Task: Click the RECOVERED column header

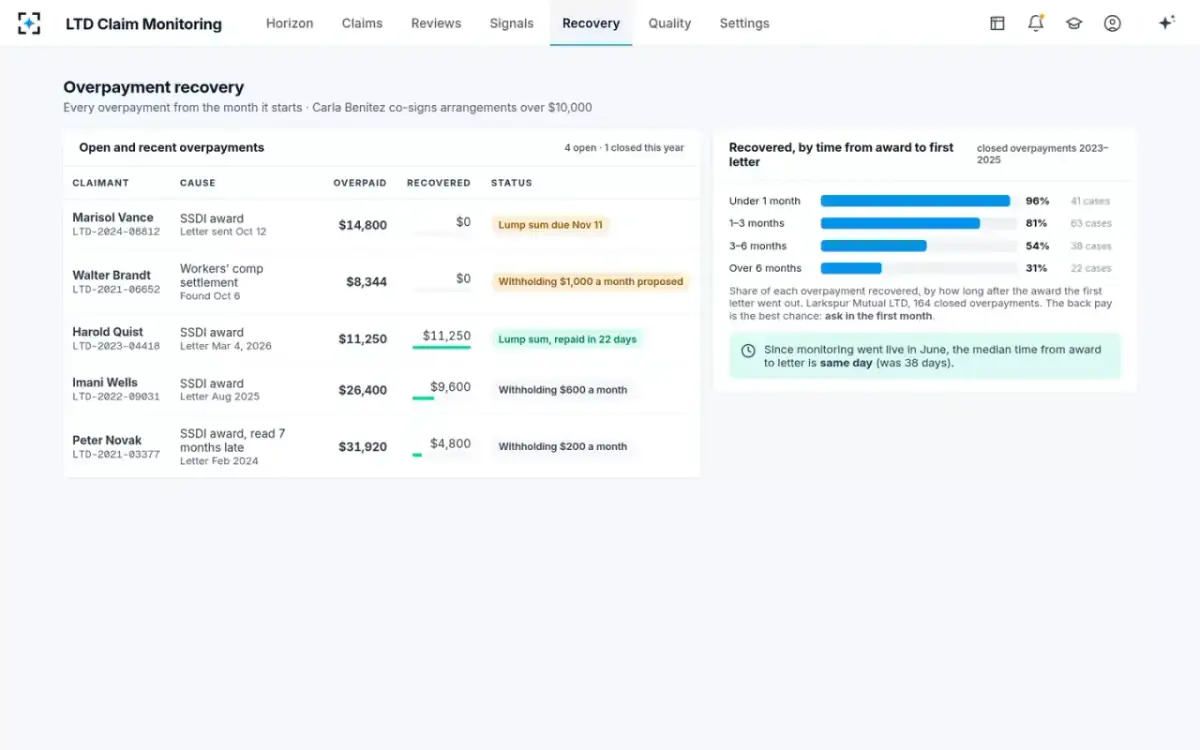Action: click(439, 183)
